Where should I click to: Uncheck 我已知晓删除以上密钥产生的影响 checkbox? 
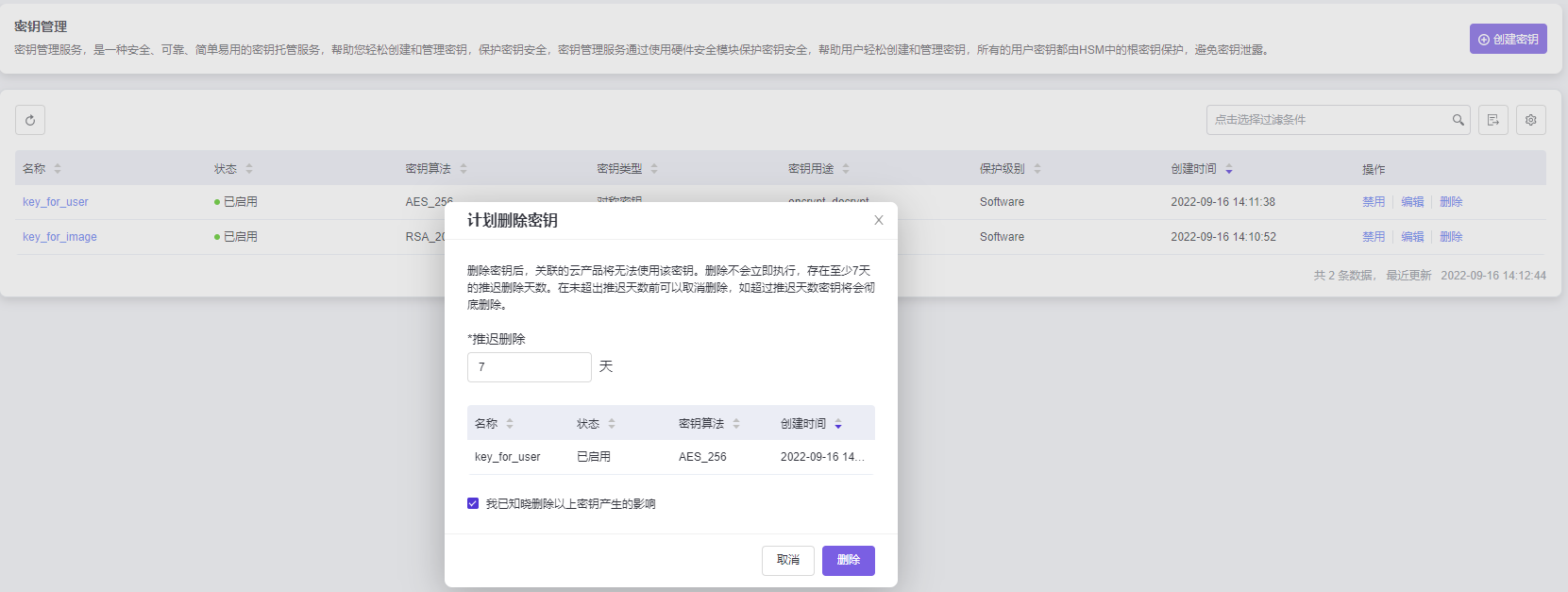[473, 503]
